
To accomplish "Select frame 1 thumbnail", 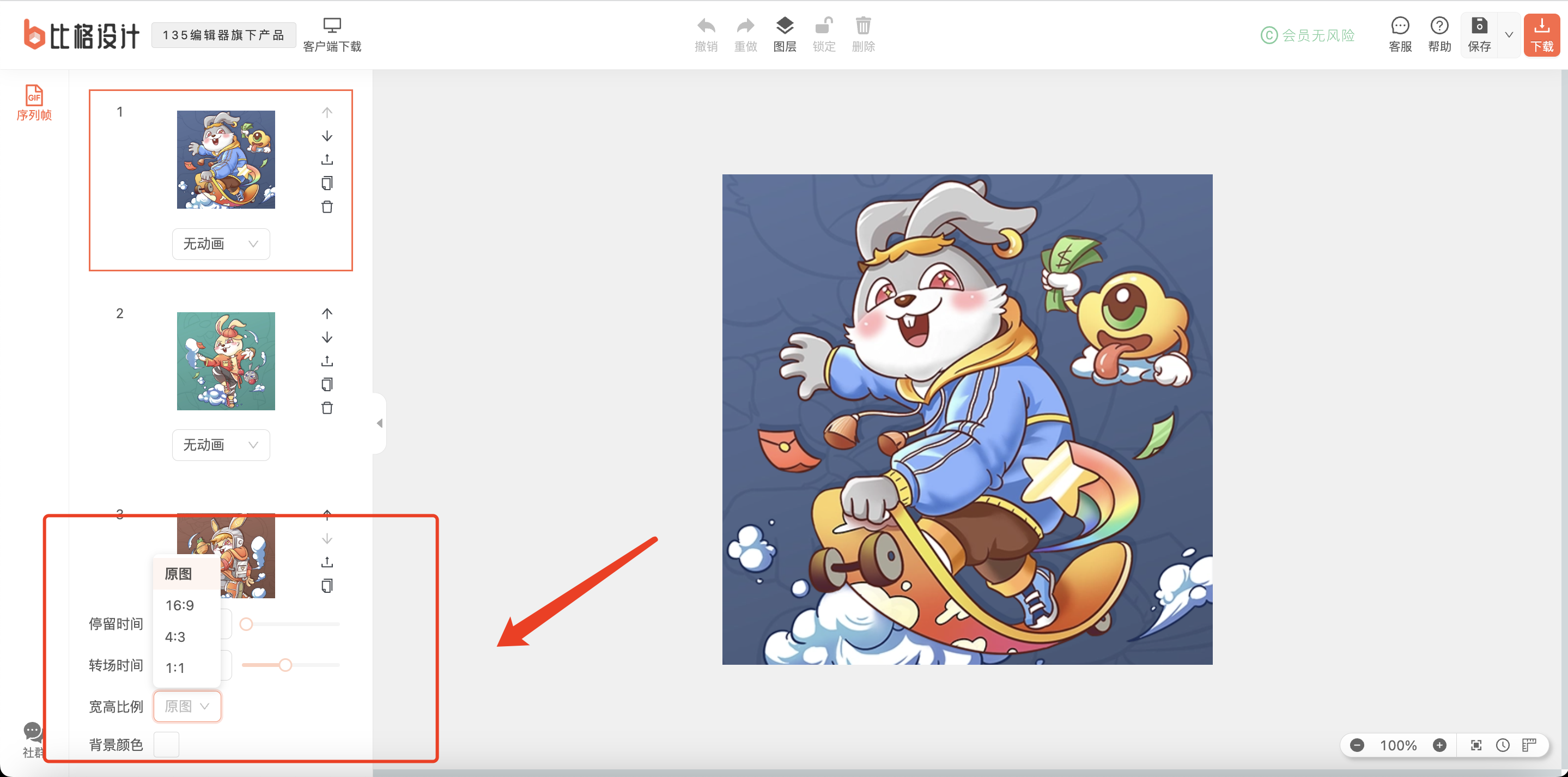I will point(226,160).
